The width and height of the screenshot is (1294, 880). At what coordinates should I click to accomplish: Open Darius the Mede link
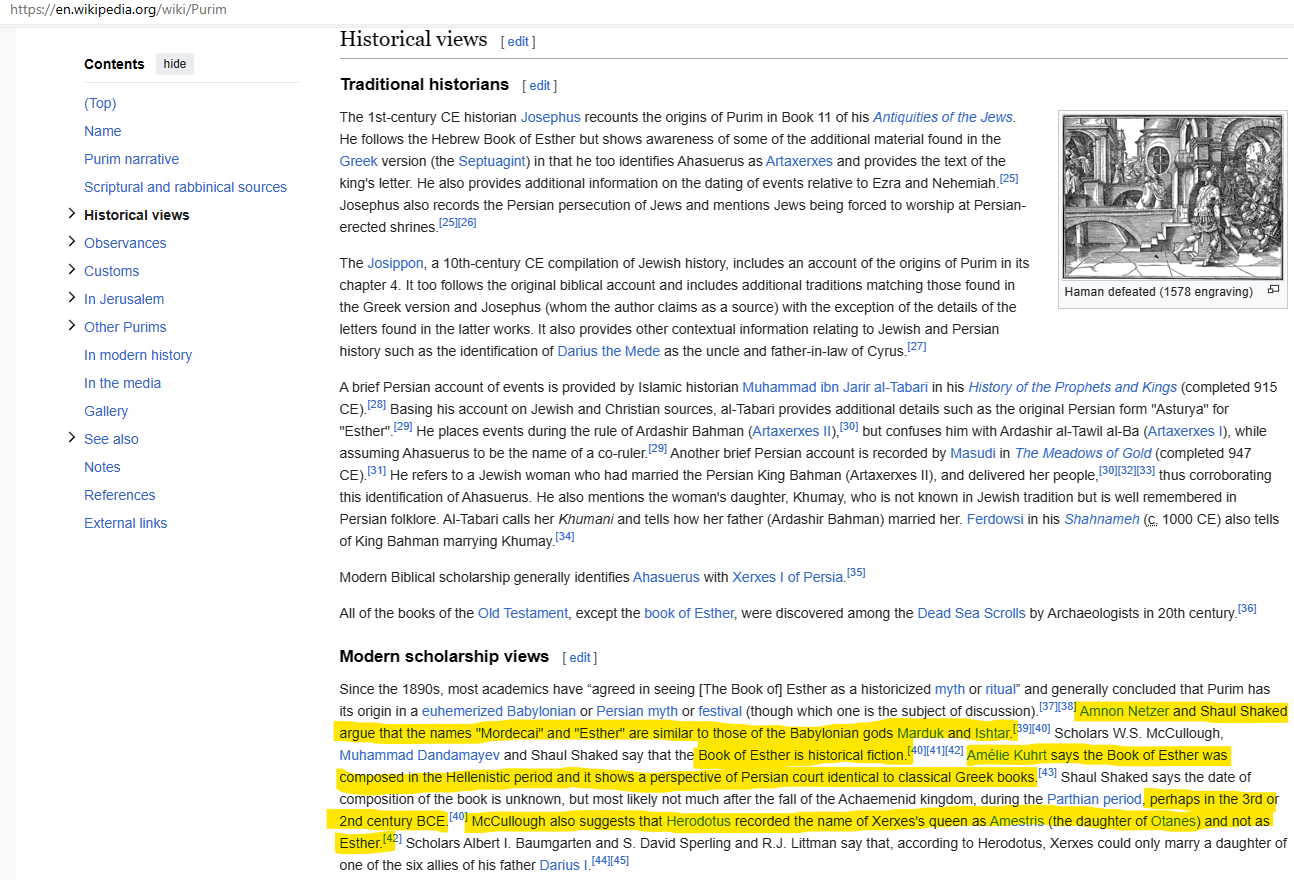[608, 351]
